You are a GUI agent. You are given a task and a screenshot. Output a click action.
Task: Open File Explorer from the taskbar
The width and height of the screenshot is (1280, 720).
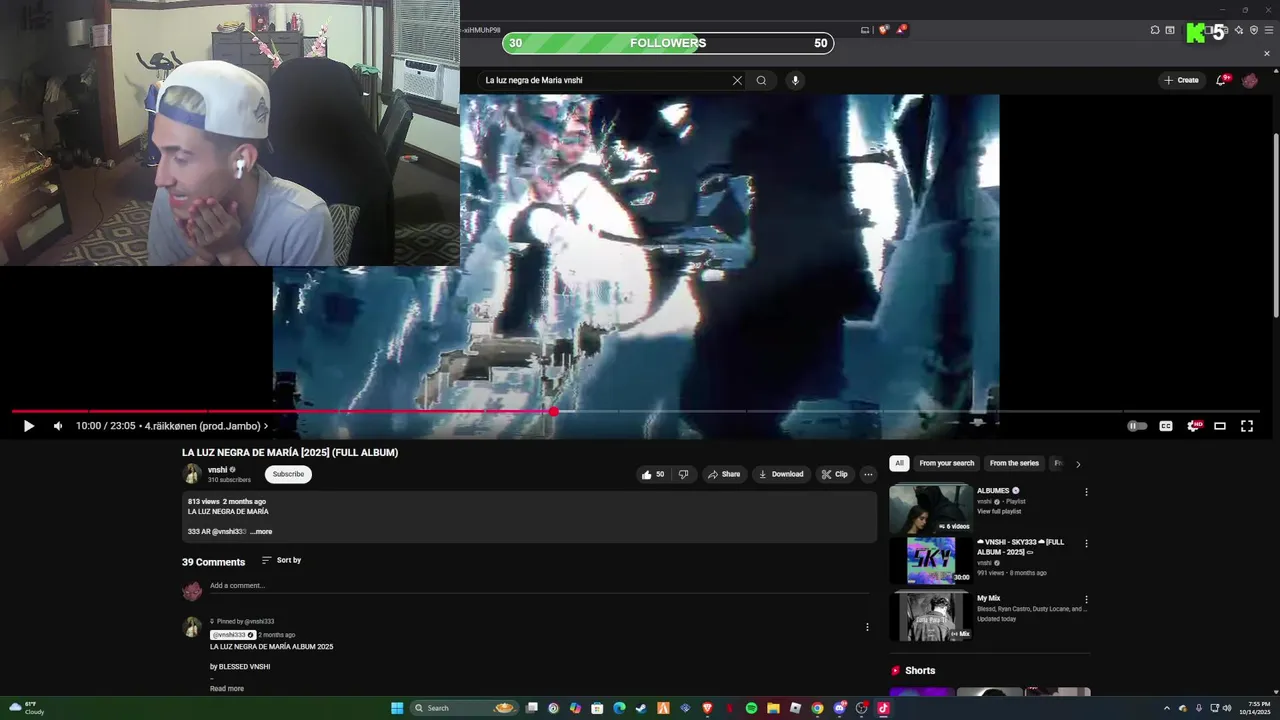click(x=773, y=708)
